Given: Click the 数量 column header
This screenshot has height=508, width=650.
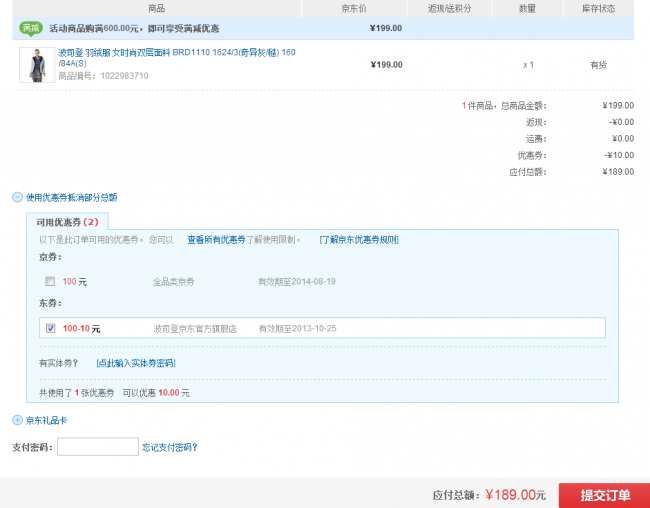Looking at the screenshot, I should pyautogui.click(x=527, y=9).
